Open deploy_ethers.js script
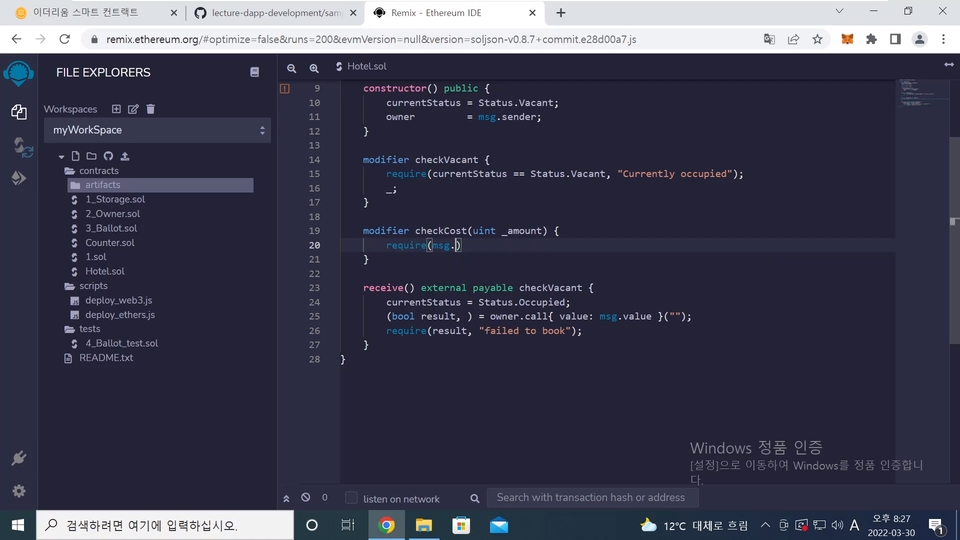 (x=120, y=315)
